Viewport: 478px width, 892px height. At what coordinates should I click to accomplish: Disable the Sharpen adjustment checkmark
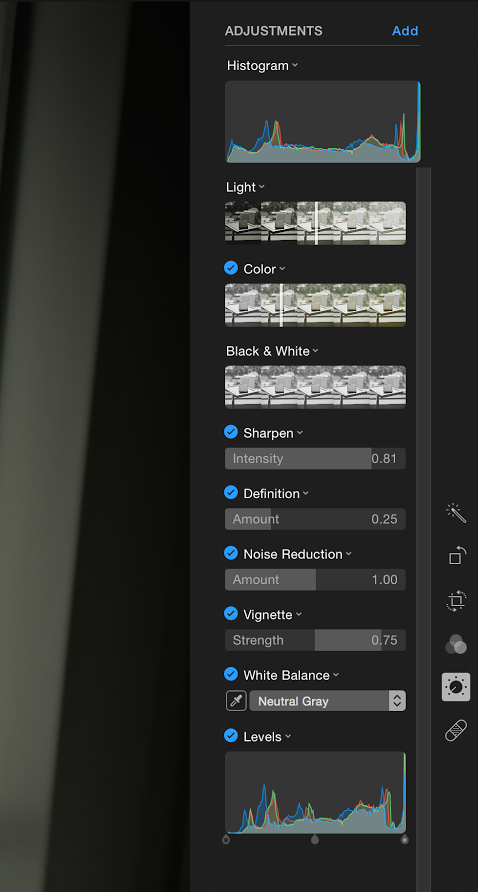(231, 432)
